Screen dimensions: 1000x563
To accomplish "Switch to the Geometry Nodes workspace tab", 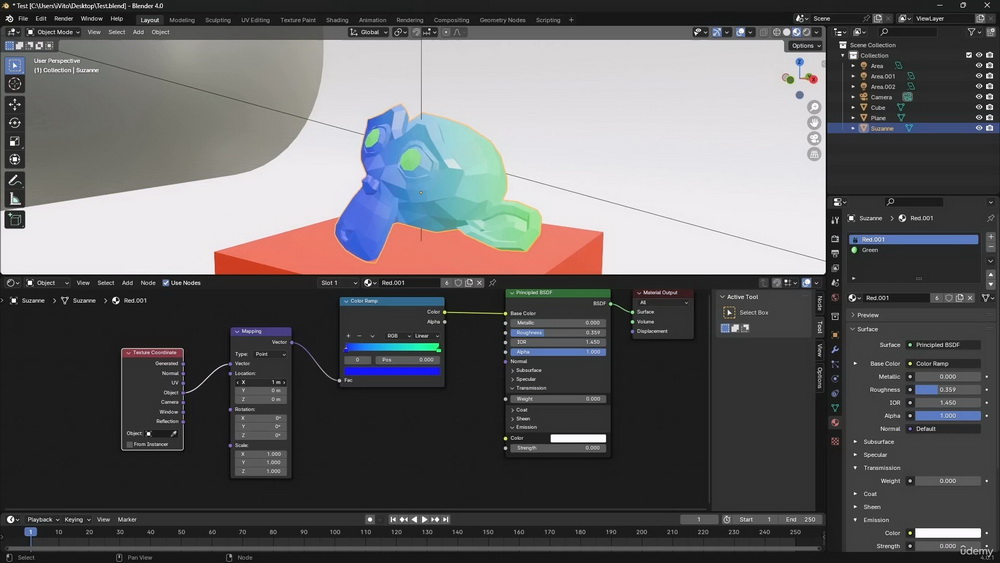I will [503, 20].
